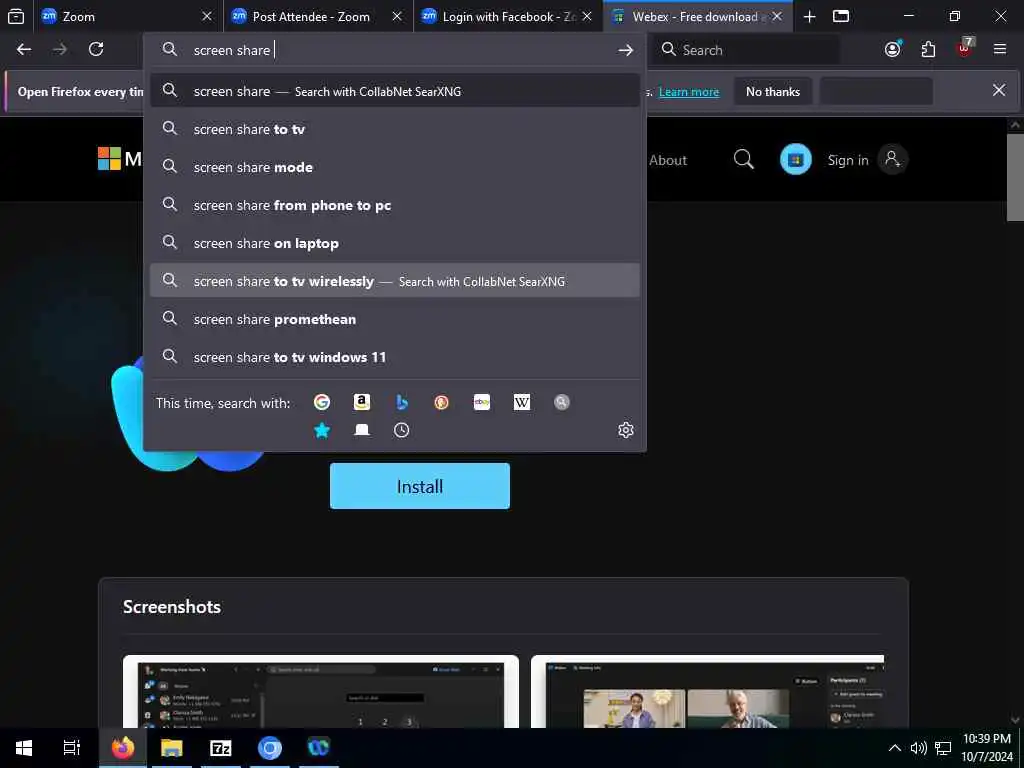
Task: Search with grey magnifier SearXNG engine icon
Action: [562, 402]
